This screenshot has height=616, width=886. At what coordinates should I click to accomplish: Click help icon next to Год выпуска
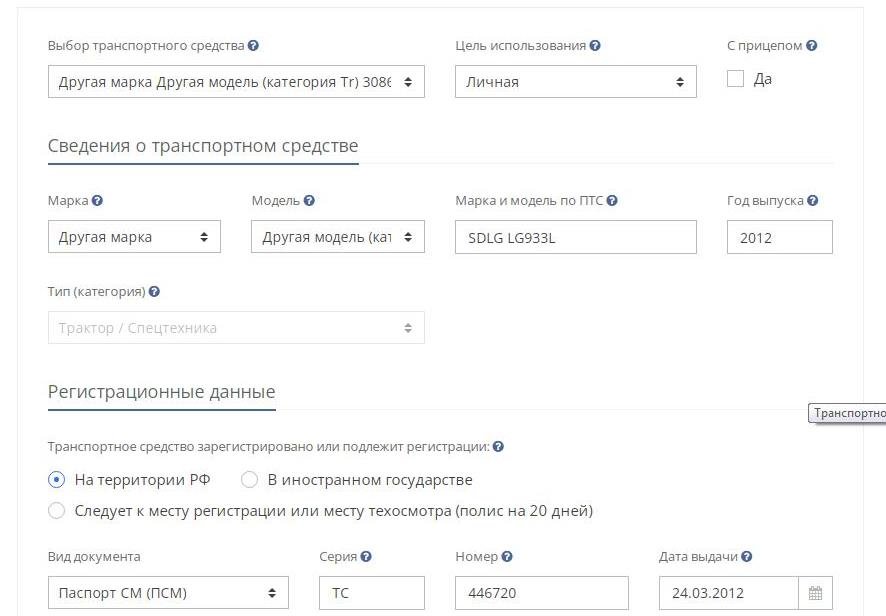(x=813, y=201)
